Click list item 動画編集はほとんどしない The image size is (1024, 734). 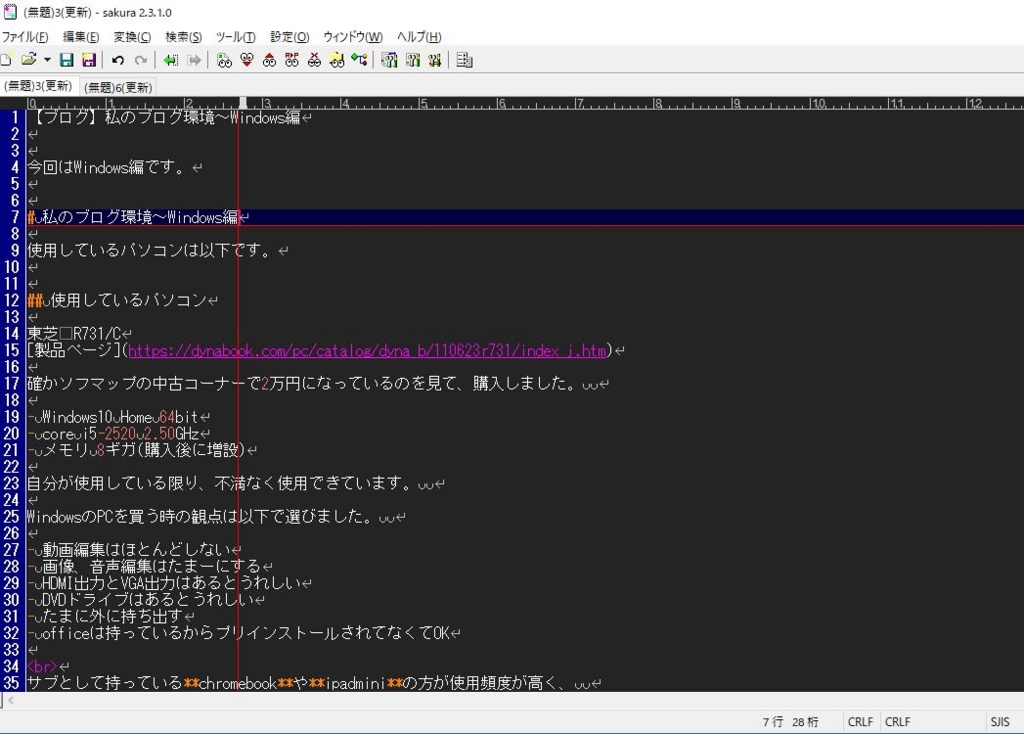(x=129, y=550)
